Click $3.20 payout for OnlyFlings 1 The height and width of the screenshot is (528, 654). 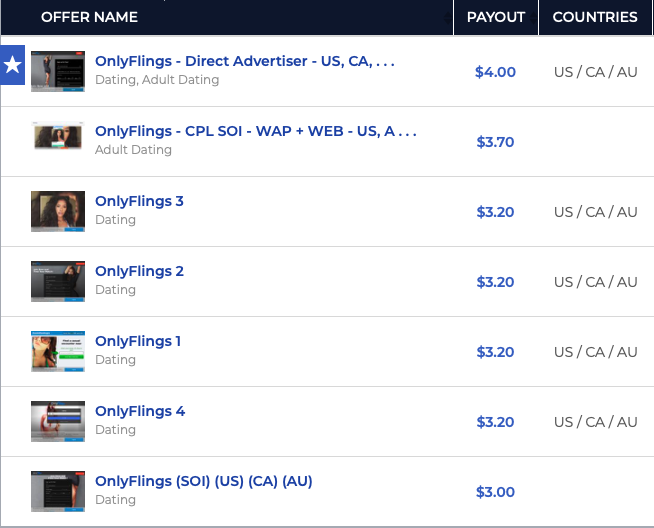496,352
